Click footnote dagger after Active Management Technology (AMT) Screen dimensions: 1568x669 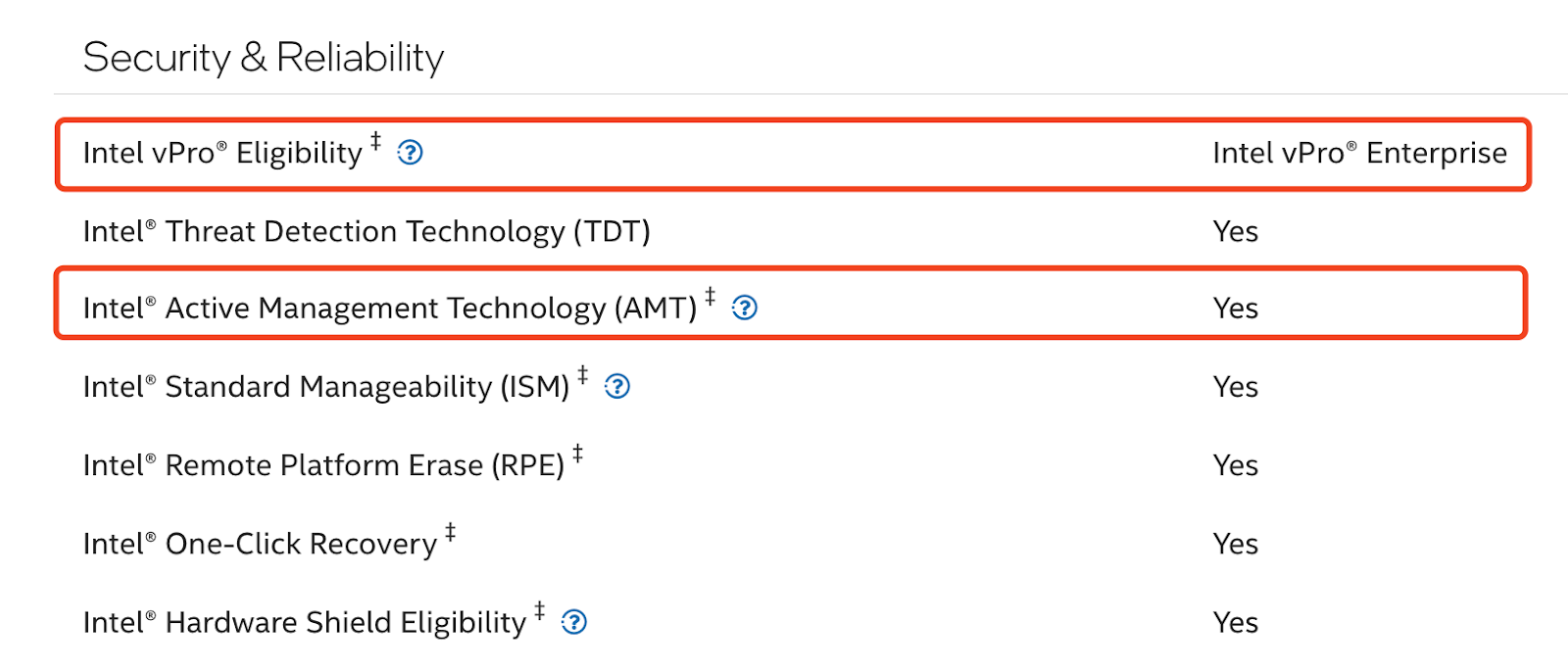pos(710,297)
